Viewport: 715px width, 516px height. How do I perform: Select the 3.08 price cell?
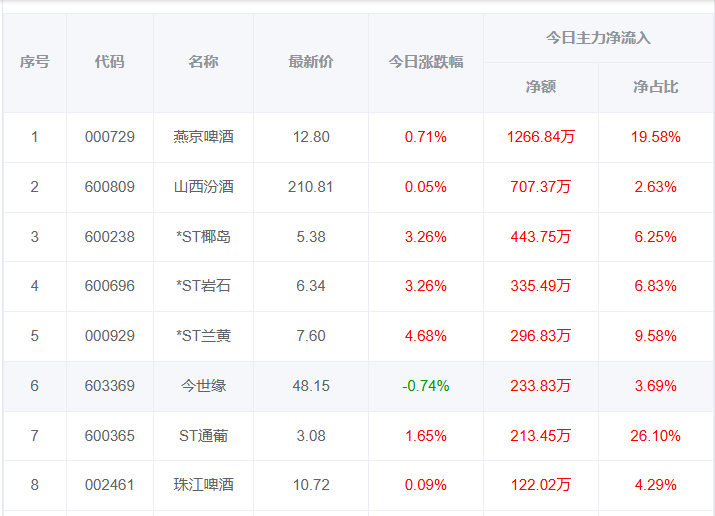pyautogui.click(x=311, y=436)
